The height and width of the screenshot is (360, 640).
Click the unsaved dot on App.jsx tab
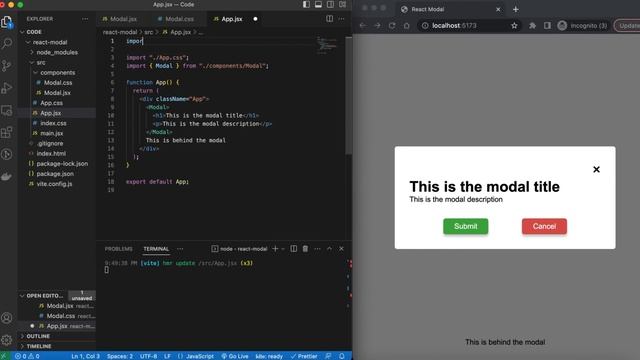[255, 19]
